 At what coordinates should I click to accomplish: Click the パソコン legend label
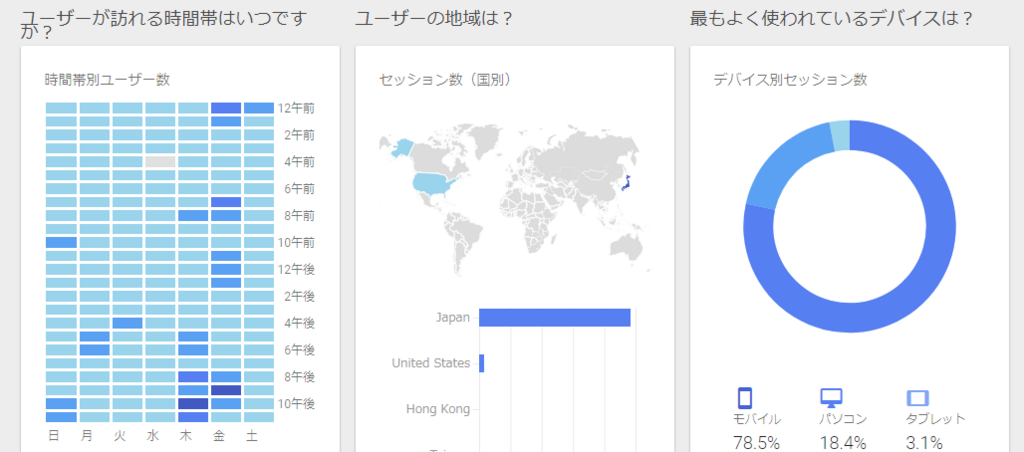click(x=843, y=419)
